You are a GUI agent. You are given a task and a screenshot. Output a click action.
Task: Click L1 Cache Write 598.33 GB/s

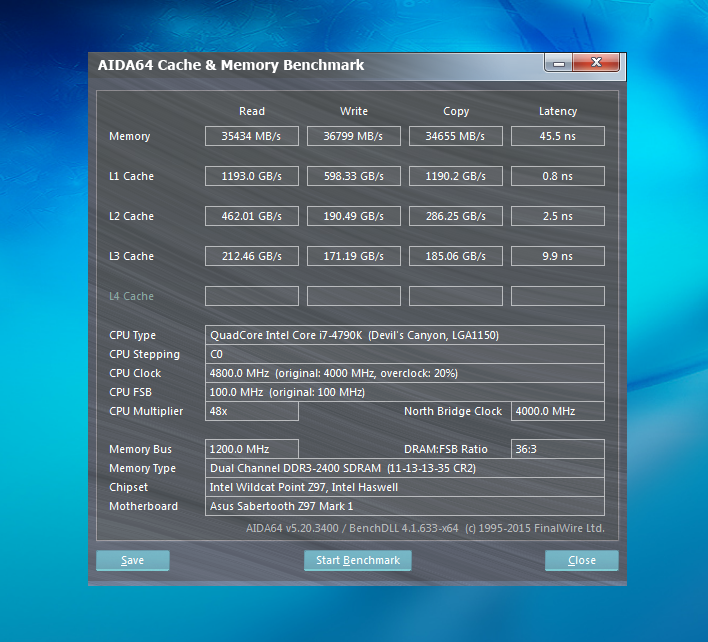coord(354,176)
